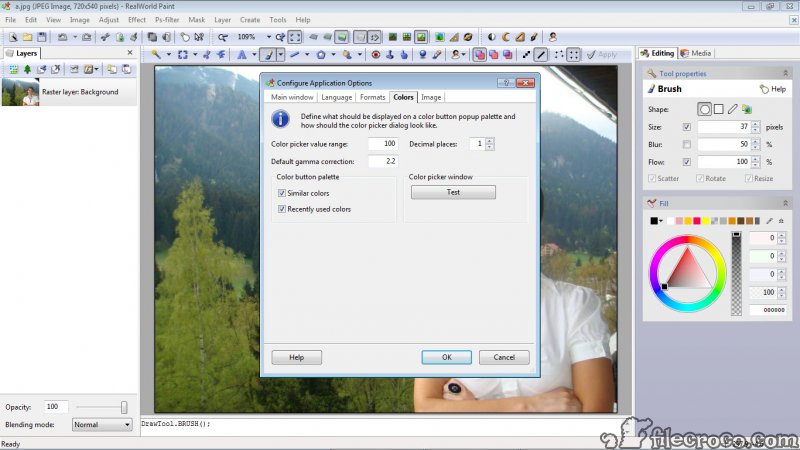The image size is (800, 450).
Task: Open the Ps-filter menu
Action: [x=167, y=19]
